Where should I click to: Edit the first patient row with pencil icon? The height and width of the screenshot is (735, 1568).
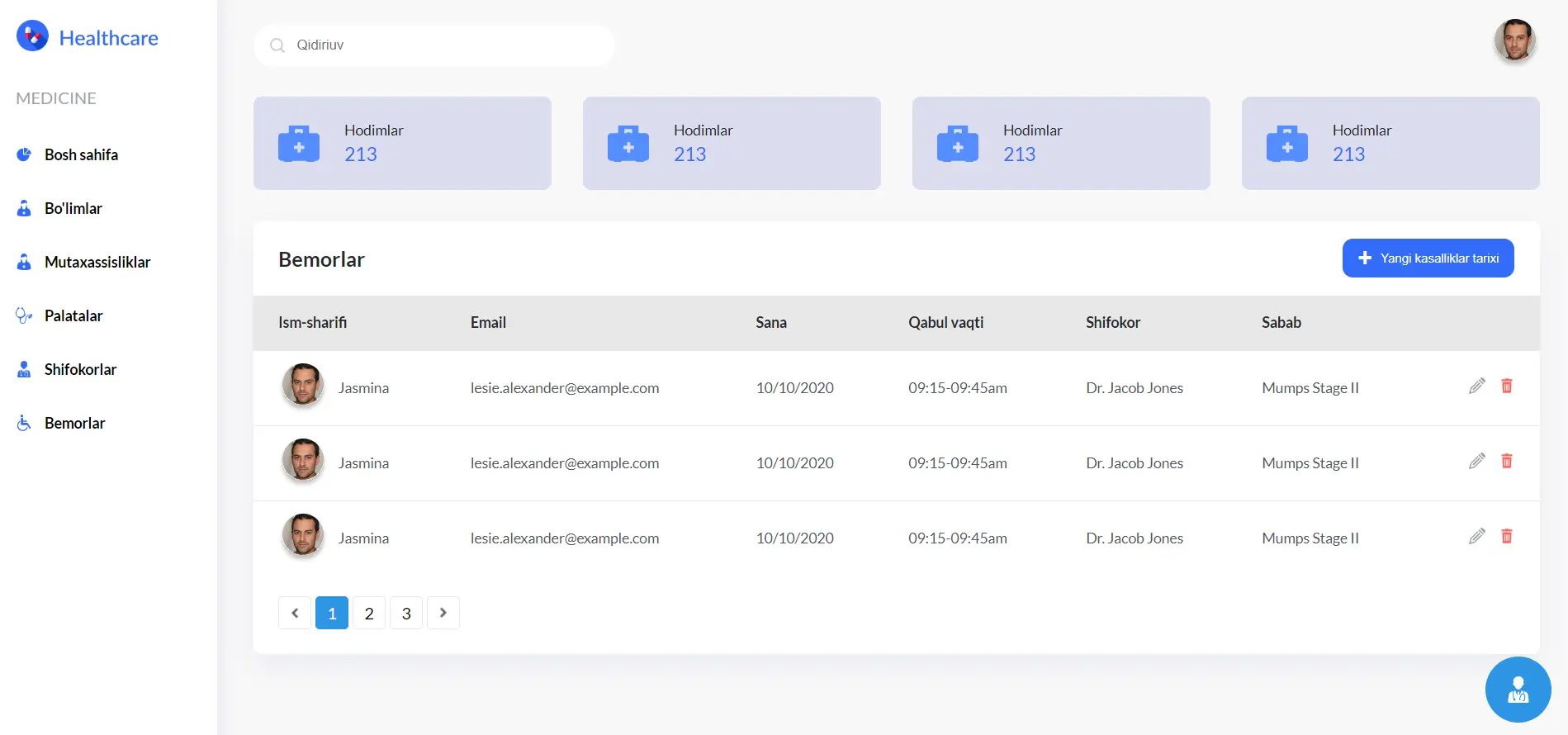1476,386
